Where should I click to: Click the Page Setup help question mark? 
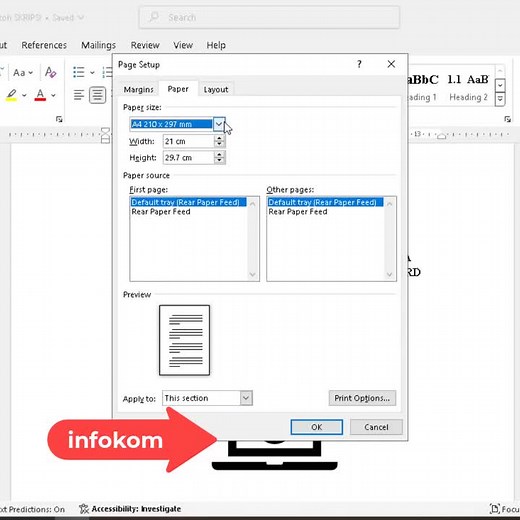(x=359, y=64)
